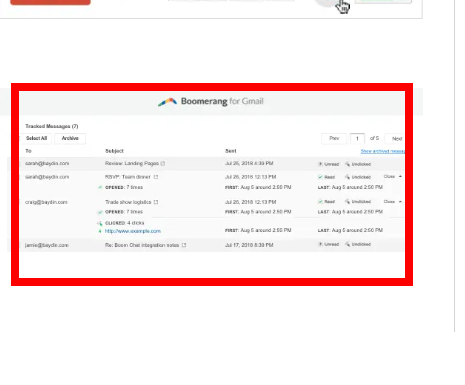Click the Sent column header
Screen dimensions: 465x385
231,151
